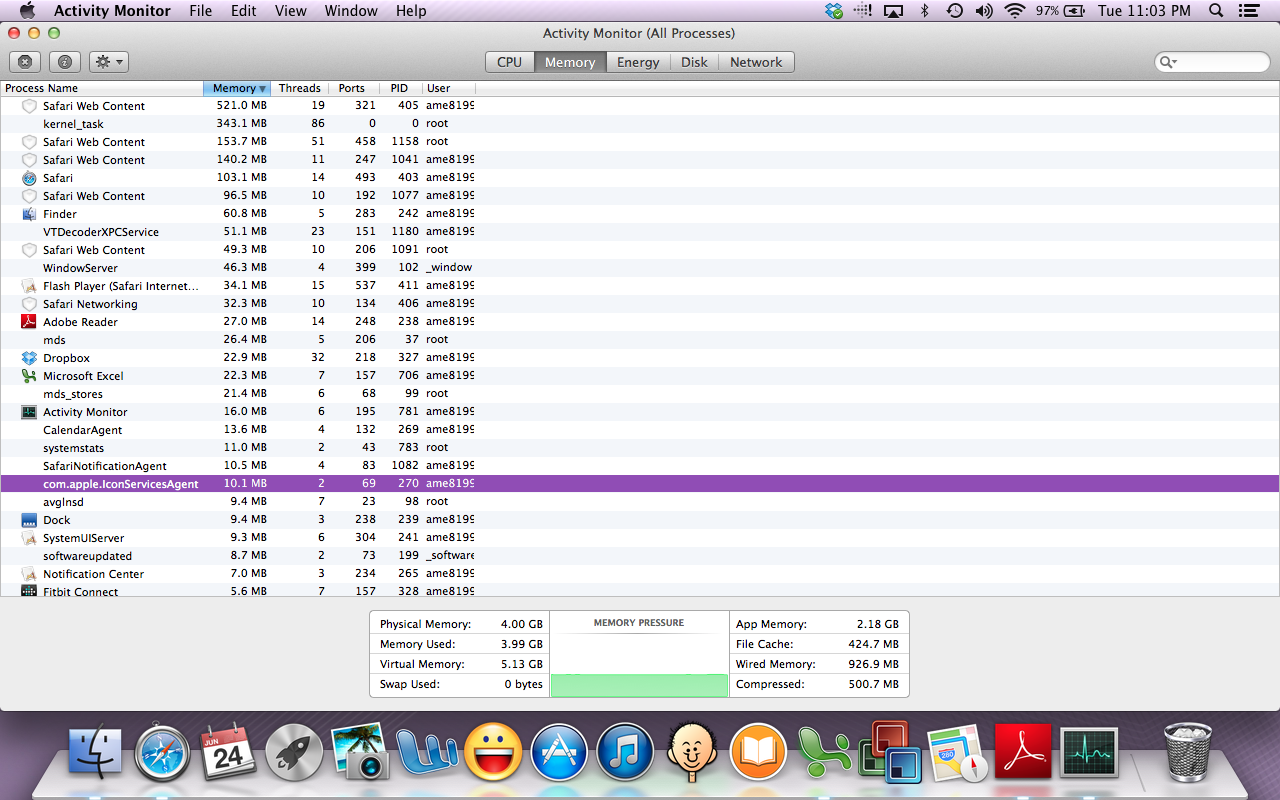Open Calendar from the Dock
The width and height of the screenshot is (1280, 800).
pyautogui.click(x=228, y=752)
